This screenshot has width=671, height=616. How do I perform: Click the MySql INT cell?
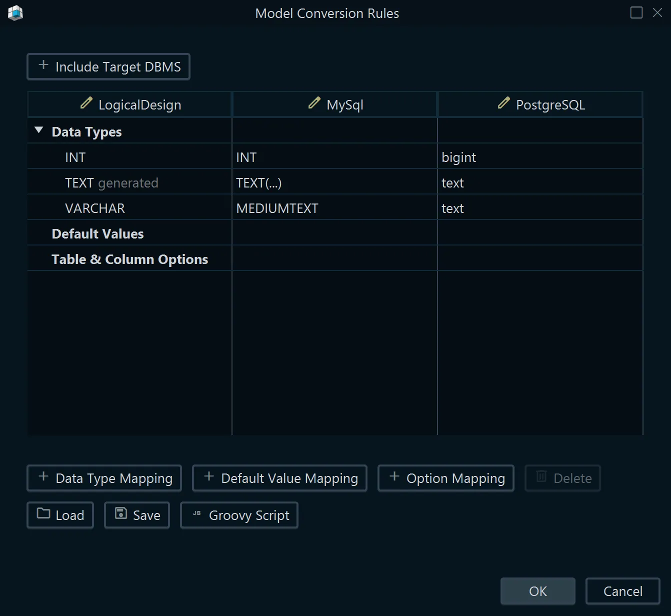pos(335,157)
